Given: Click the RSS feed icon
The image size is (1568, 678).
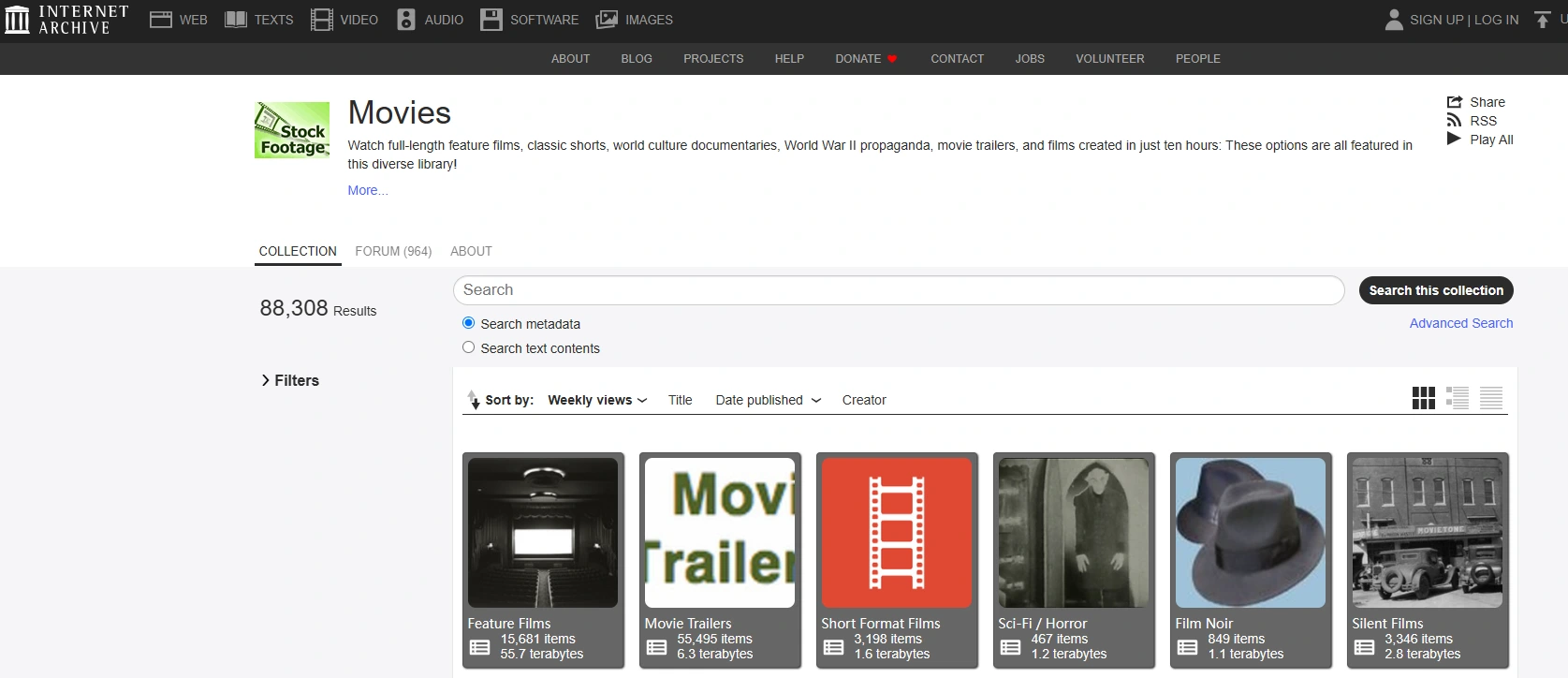Looking at the screenshot, I should click(x=1454, y=121).
